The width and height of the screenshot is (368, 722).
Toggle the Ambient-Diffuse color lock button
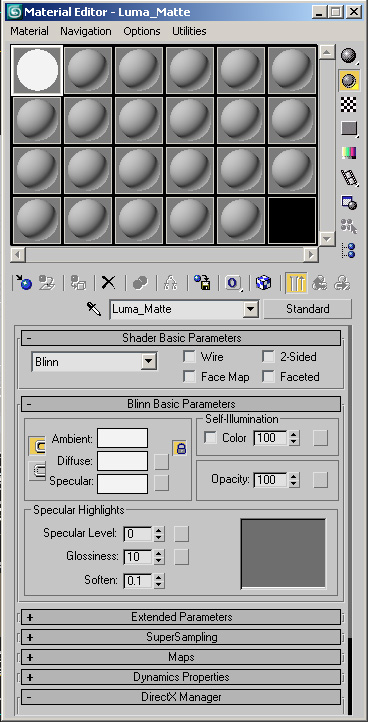coord(37,446)
